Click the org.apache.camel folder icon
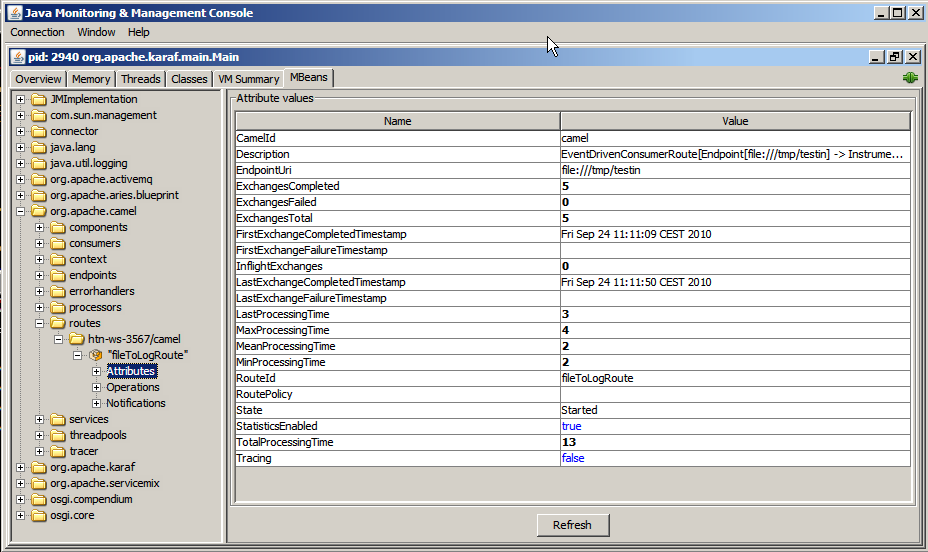Screen dimensions: 928x552 pyautogui.click(x=39, y=211)
